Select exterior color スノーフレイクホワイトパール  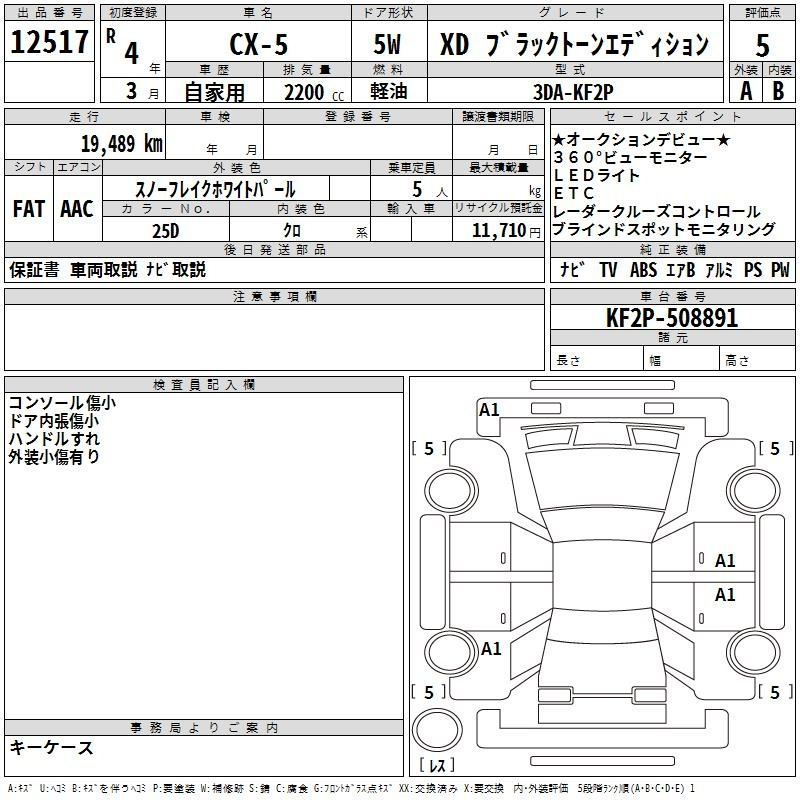coord(215,189)
